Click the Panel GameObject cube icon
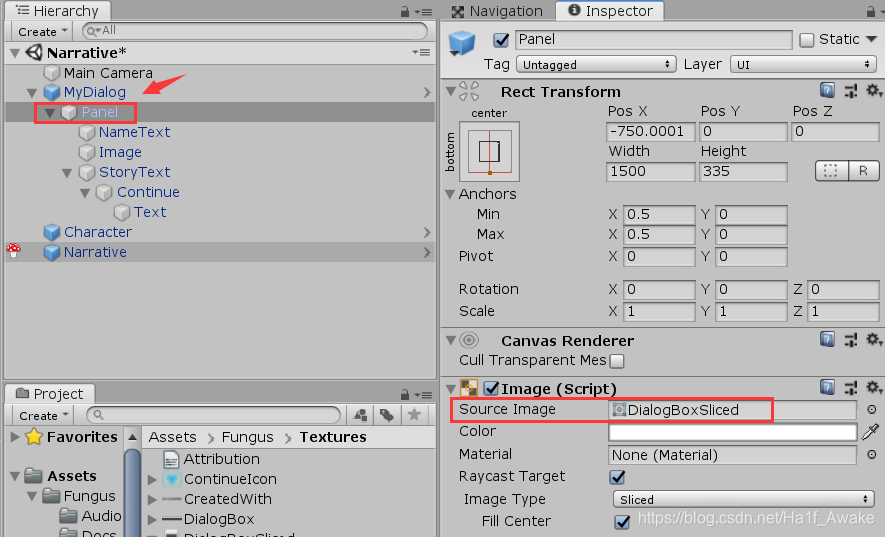Screen dimensions: 885x537 [x=462, y=43]
